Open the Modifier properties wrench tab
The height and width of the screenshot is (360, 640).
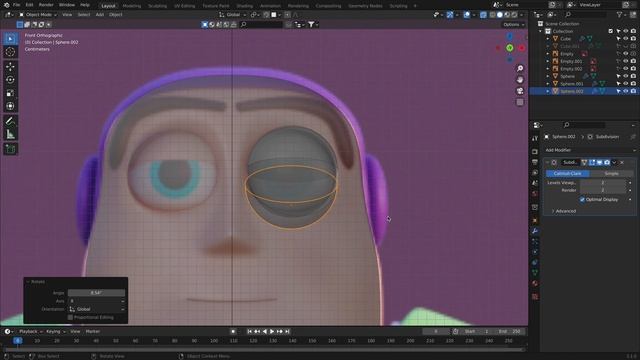point(535,231)
